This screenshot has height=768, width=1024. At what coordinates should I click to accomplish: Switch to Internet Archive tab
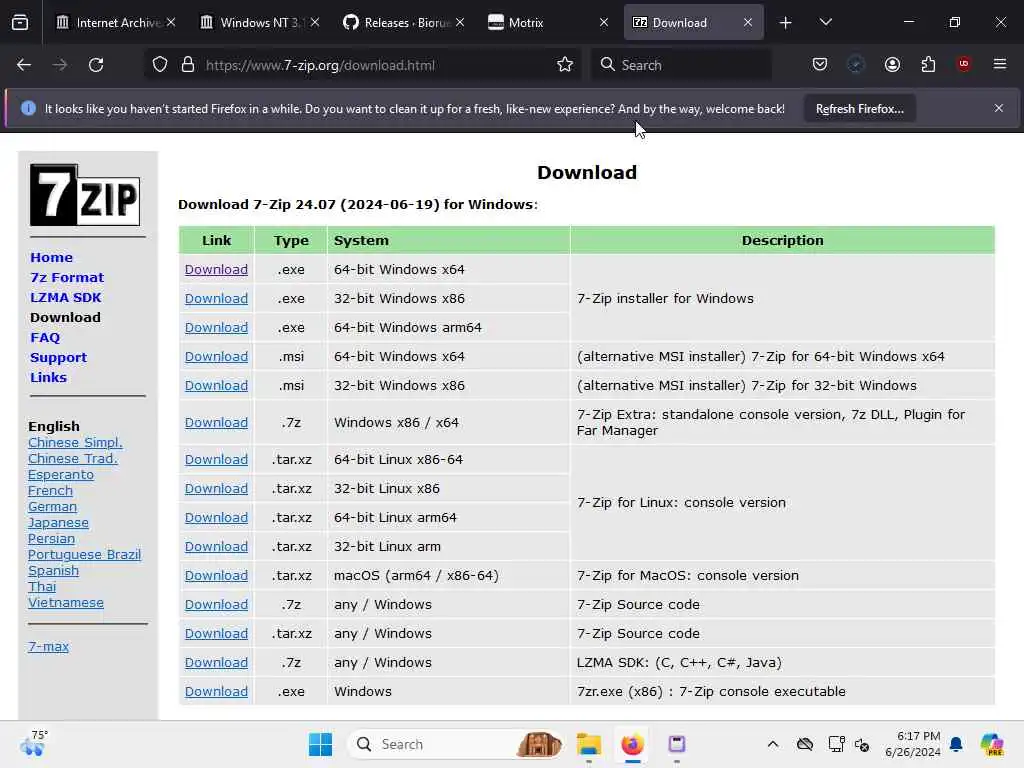pyautogui.click(x=116, y=23)
